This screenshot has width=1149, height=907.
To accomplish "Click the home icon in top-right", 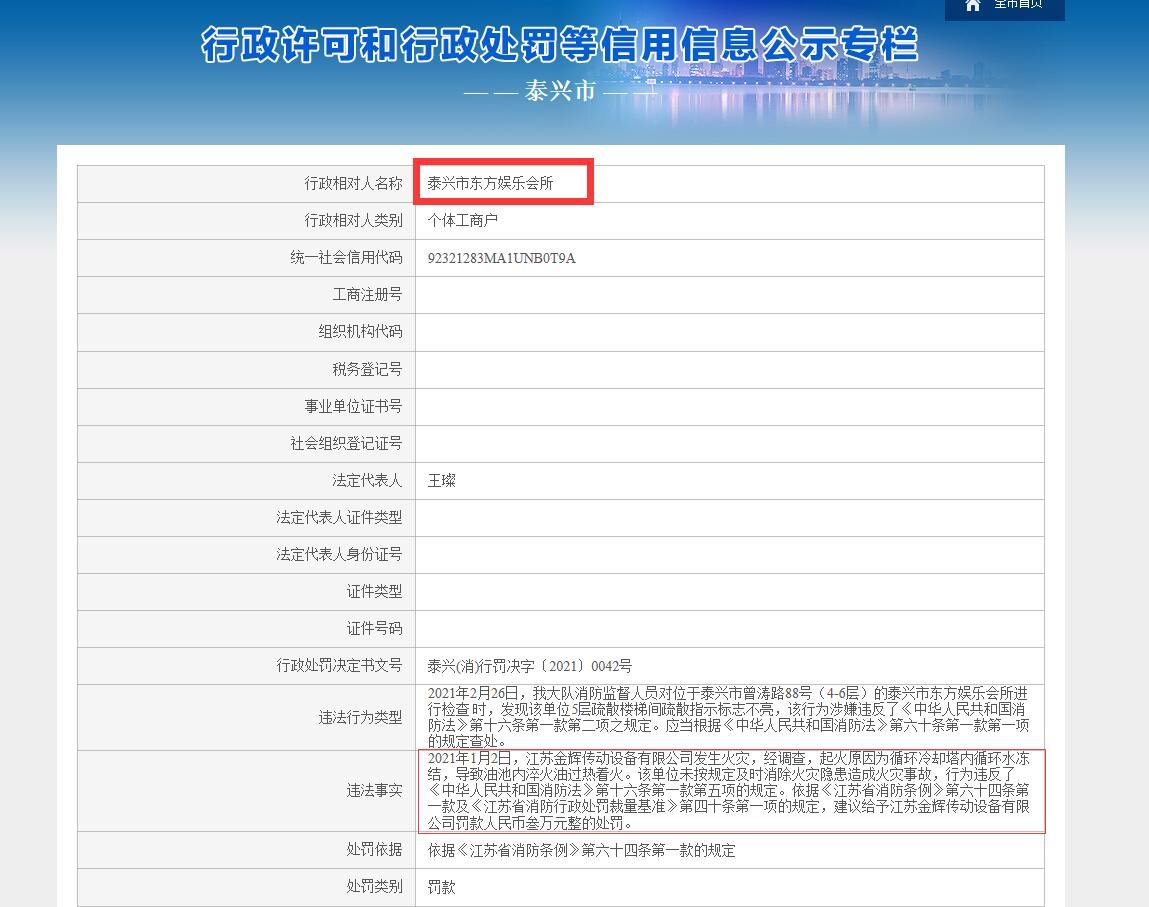I will tap(973, 5).
